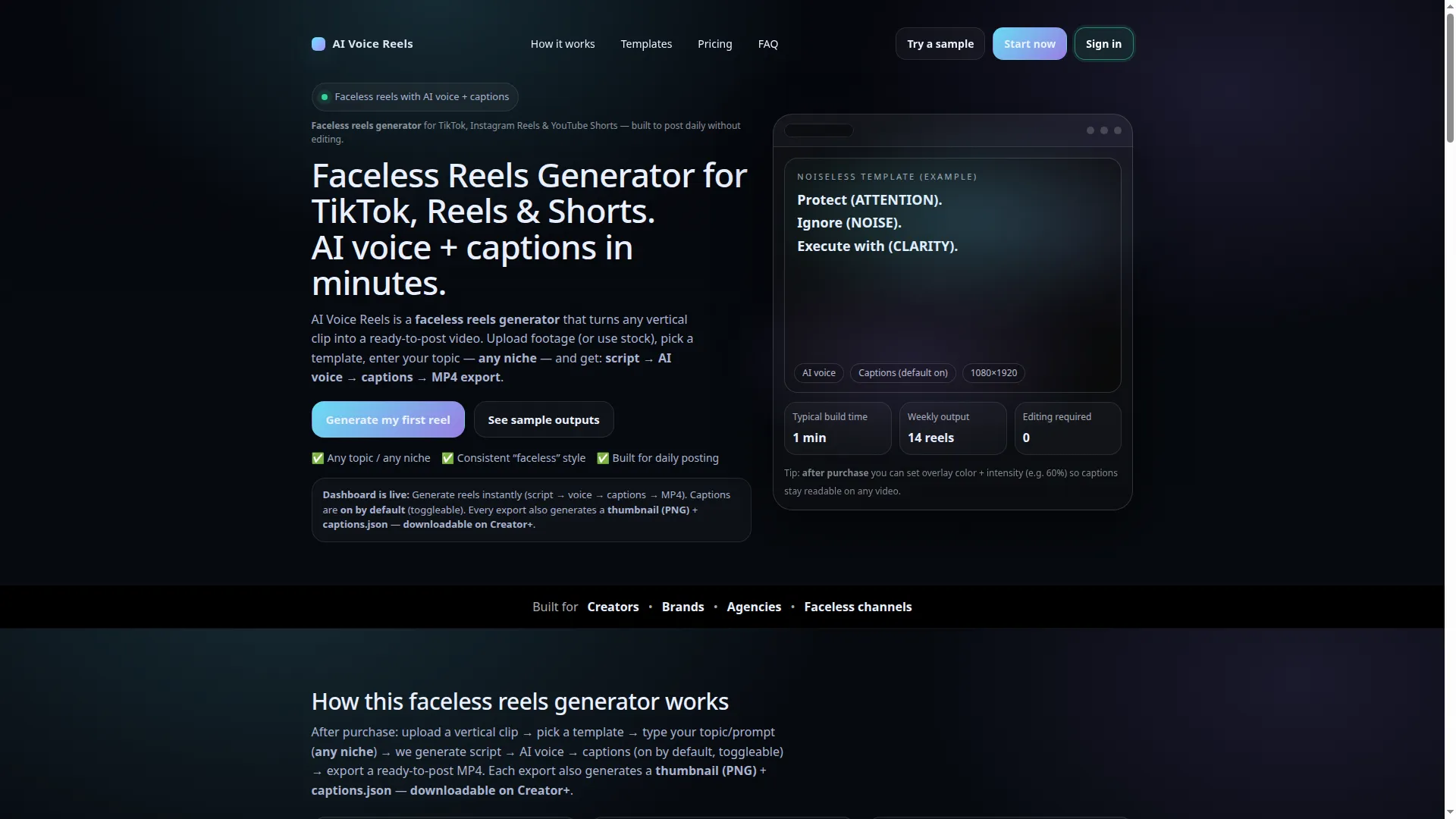This screenshot has height=819, width=1456.
Task: Click the Editing required stat card
Action: [1068, 428]
